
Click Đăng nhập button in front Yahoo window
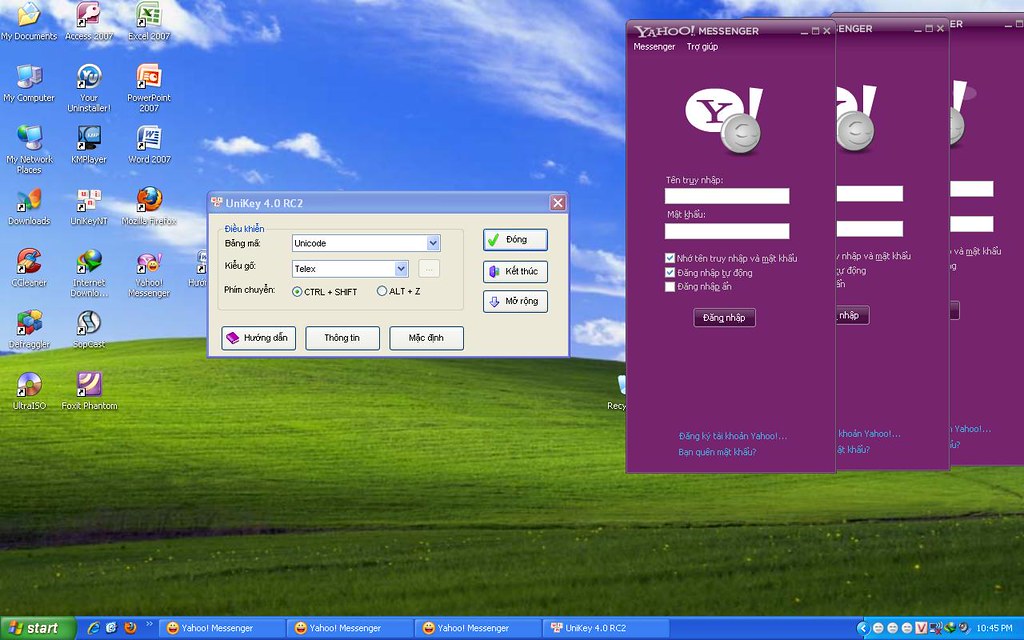coord(724,317)
